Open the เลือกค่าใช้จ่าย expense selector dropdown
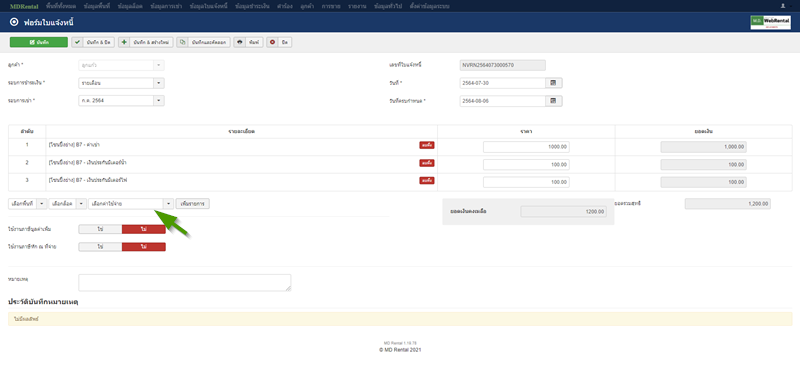 click(131, 203)
